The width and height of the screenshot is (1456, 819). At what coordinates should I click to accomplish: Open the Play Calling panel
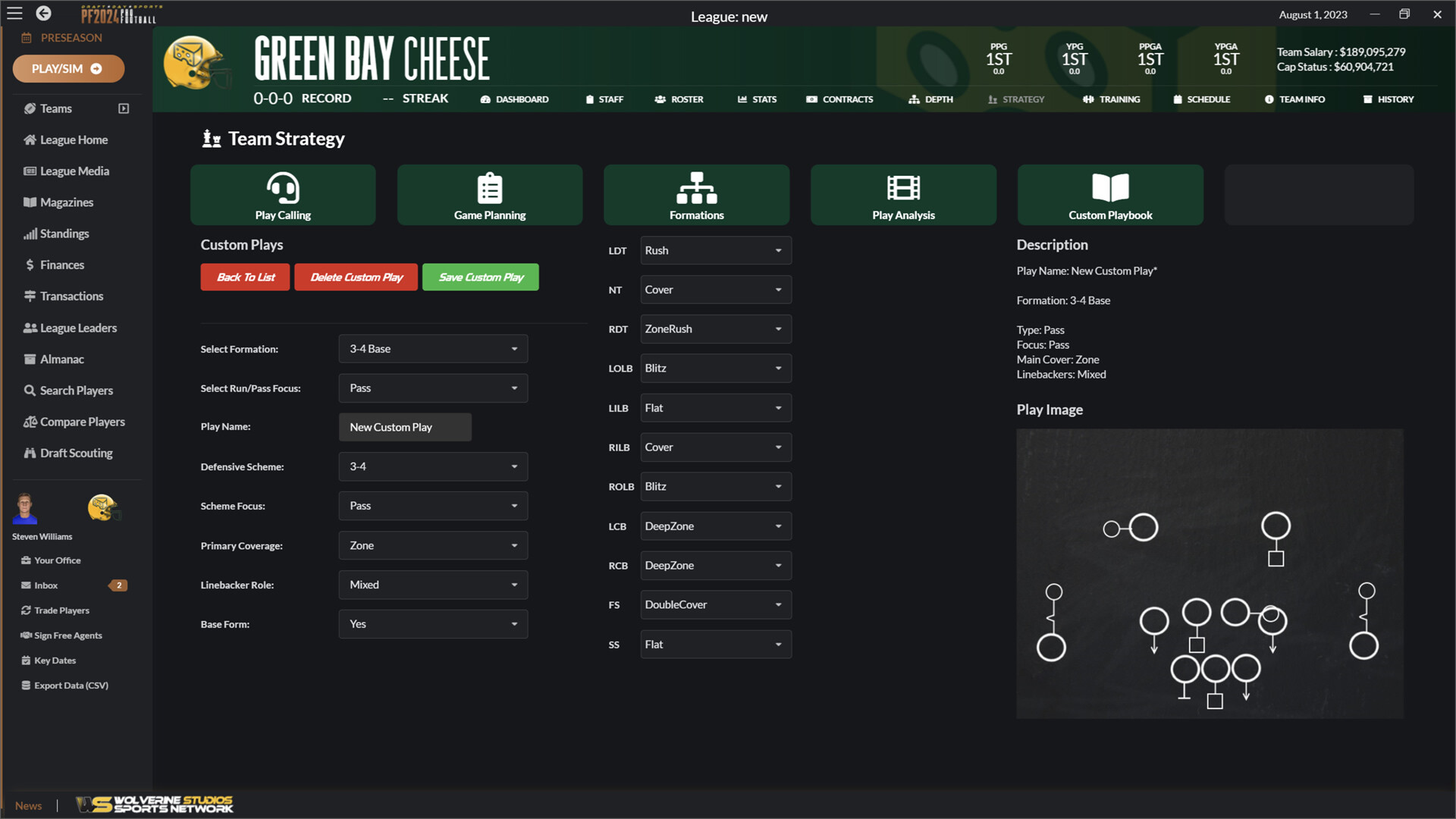coord(282,195)
